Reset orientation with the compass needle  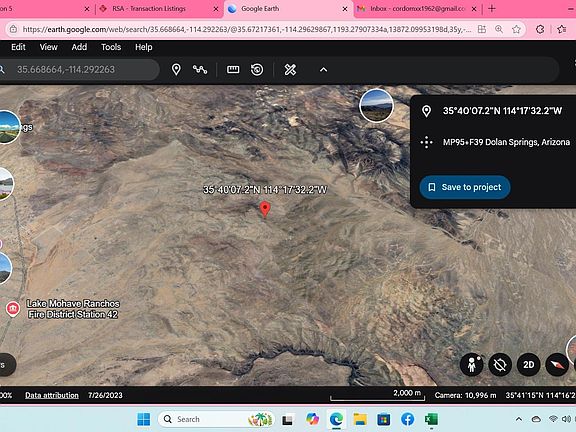(557, 364)
